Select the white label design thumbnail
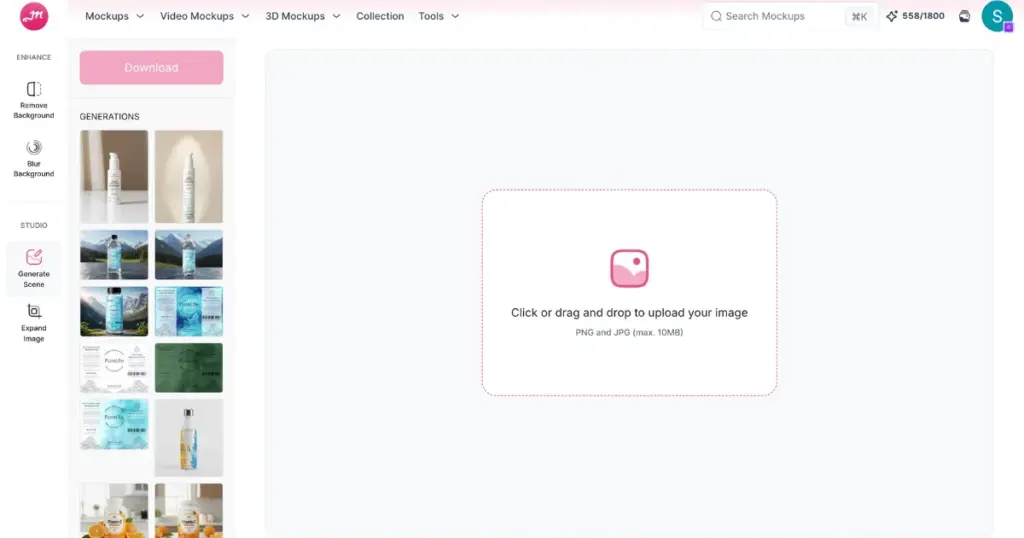Screen dimensions: 1024x538 114,368
